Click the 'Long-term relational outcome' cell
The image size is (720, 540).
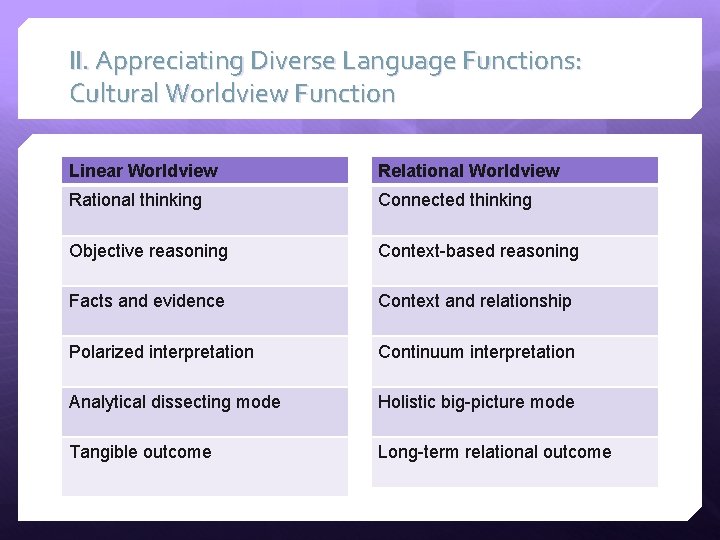(515, 462)
